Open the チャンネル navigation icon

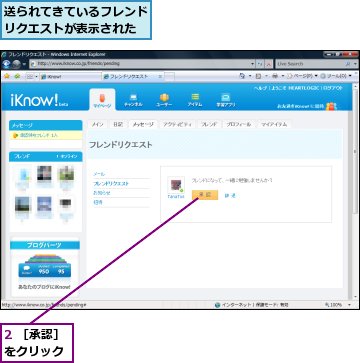(x=133, y=100)
